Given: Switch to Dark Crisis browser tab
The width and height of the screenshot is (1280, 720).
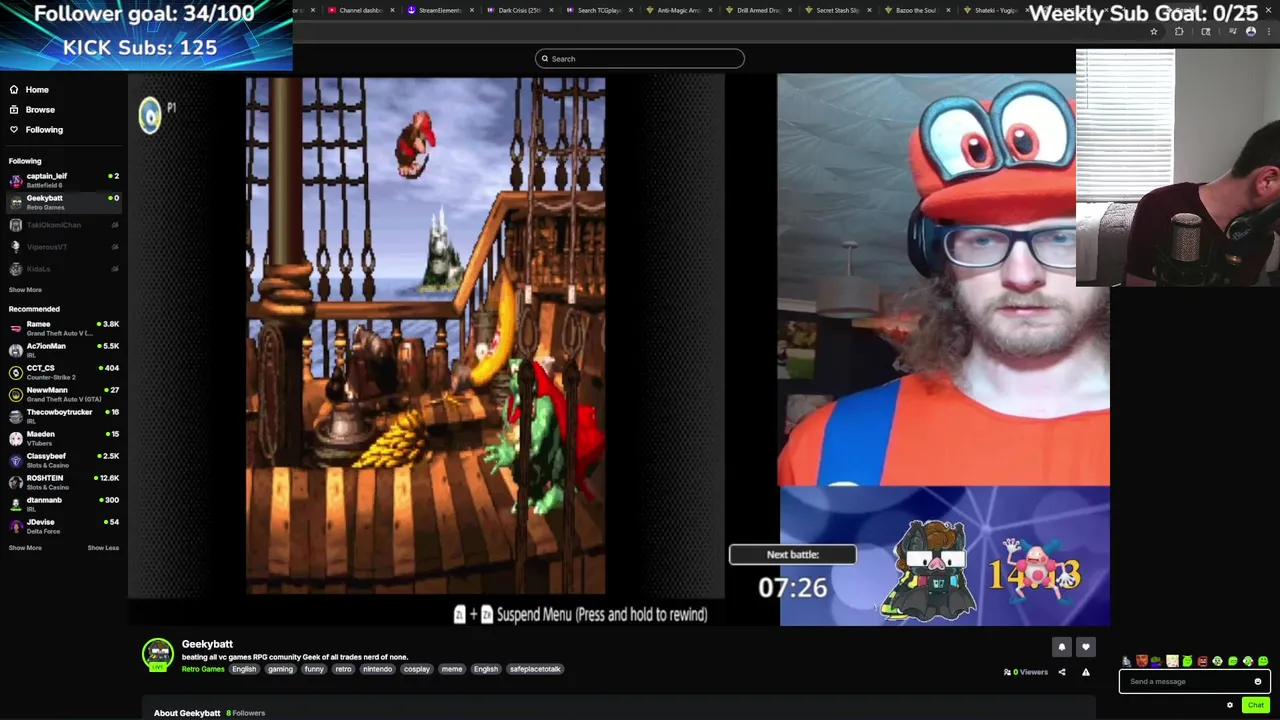Looking at the screenshot, I should click(x=519, y=10).
